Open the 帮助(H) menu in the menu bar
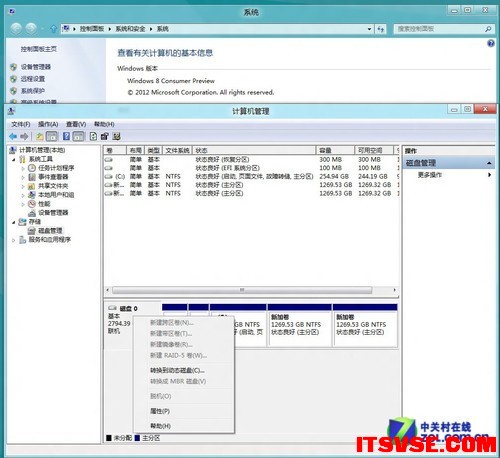Screen dimensions: 500x458 tap(104, 124)
